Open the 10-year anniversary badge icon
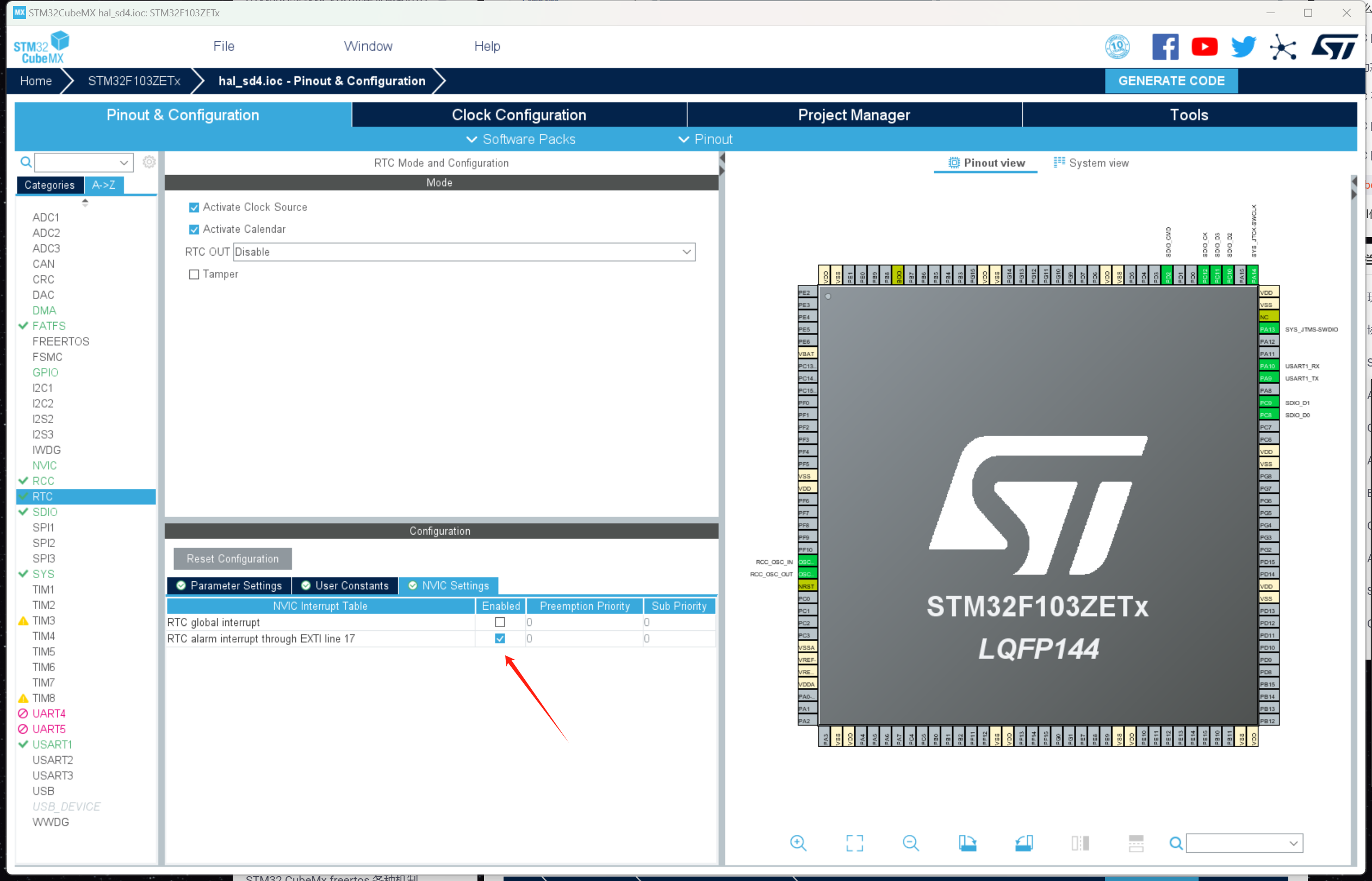The image size is (1372, 881). tap(1117, 46)
